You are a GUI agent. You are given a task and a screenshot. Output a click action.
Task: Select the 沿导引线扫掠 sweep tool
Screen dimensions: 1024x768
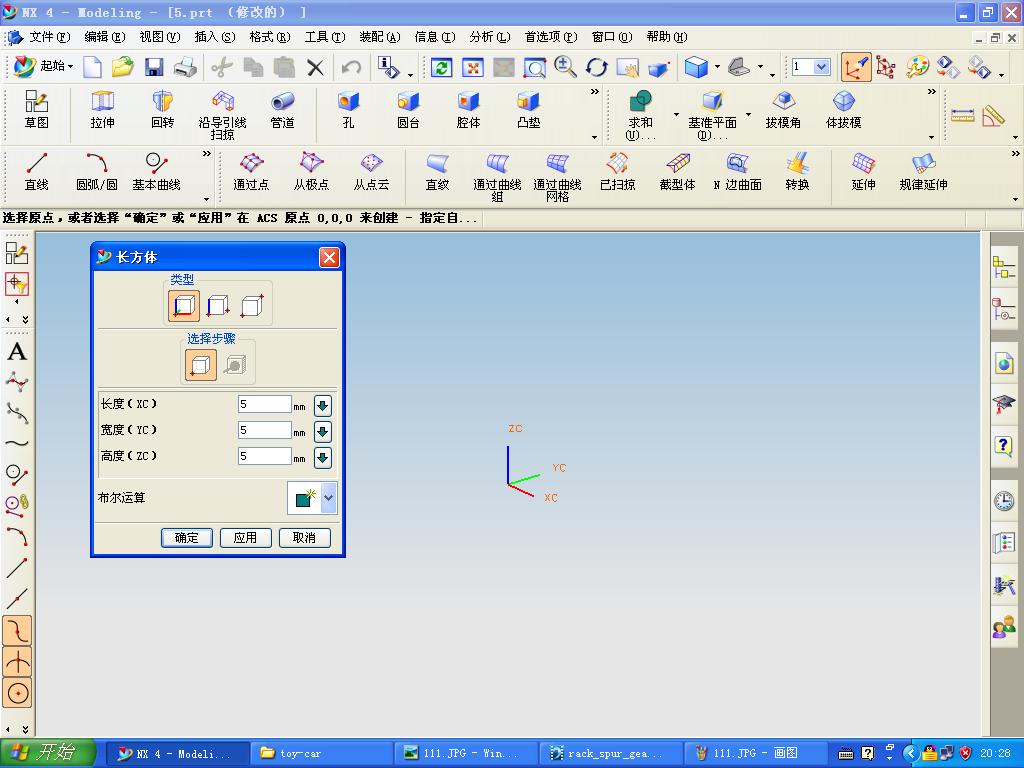(222, 116)
